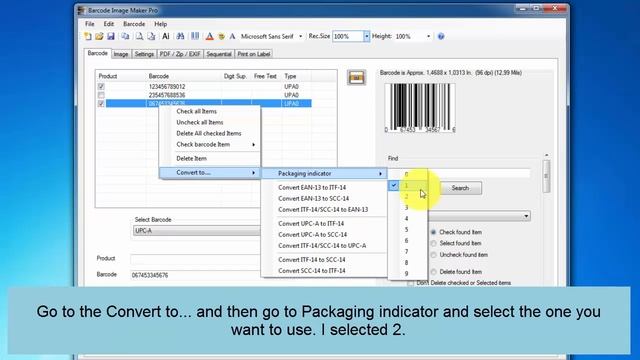Choose Delete All checked Items
Screen dimensions: 640x360
point(210,133)
